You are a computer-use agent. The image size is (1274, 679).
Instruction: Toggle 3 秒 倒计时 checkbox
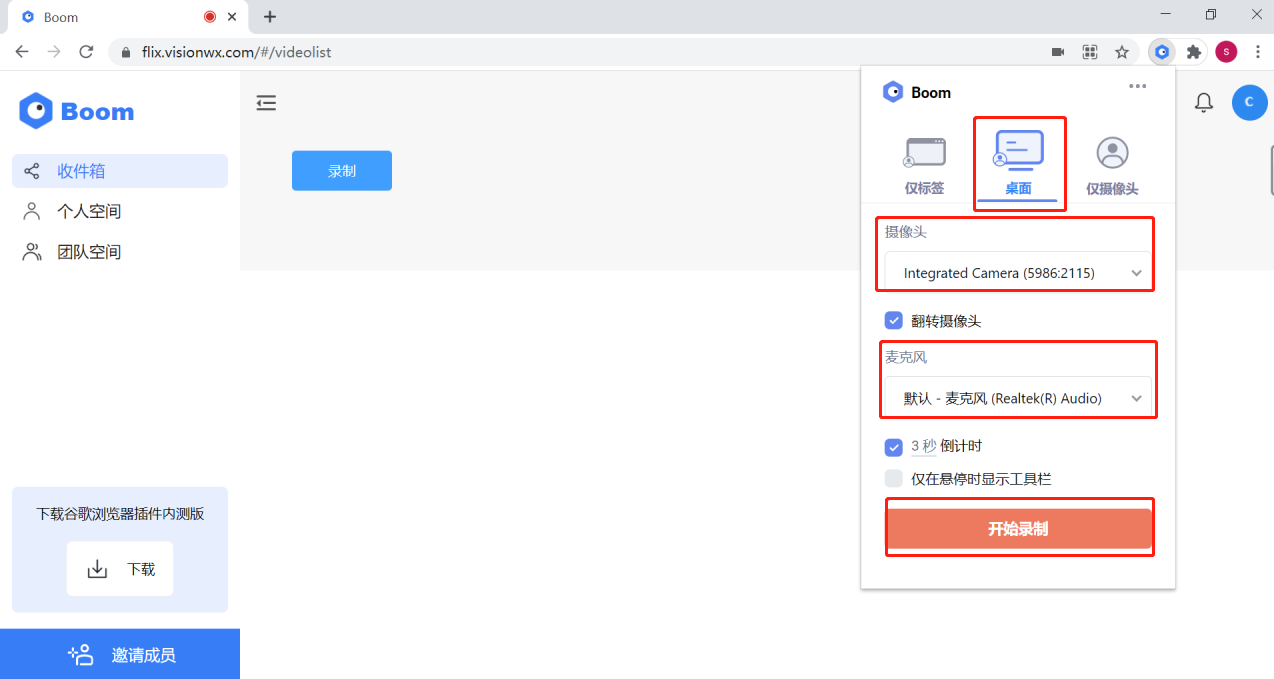pyautogui.click(x=894, y=447)
